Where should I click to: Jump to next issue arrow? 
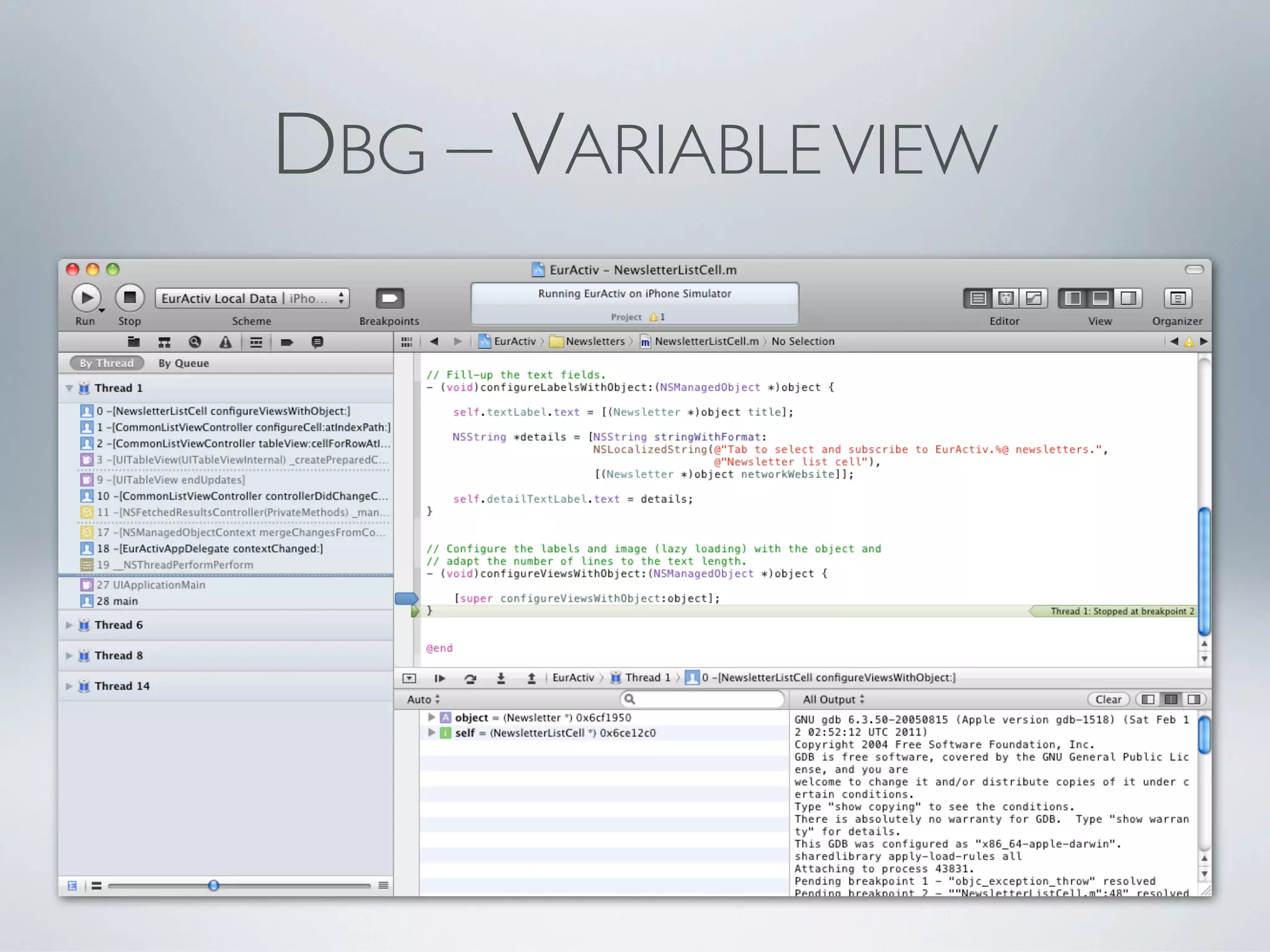(x=1204, y=342)
